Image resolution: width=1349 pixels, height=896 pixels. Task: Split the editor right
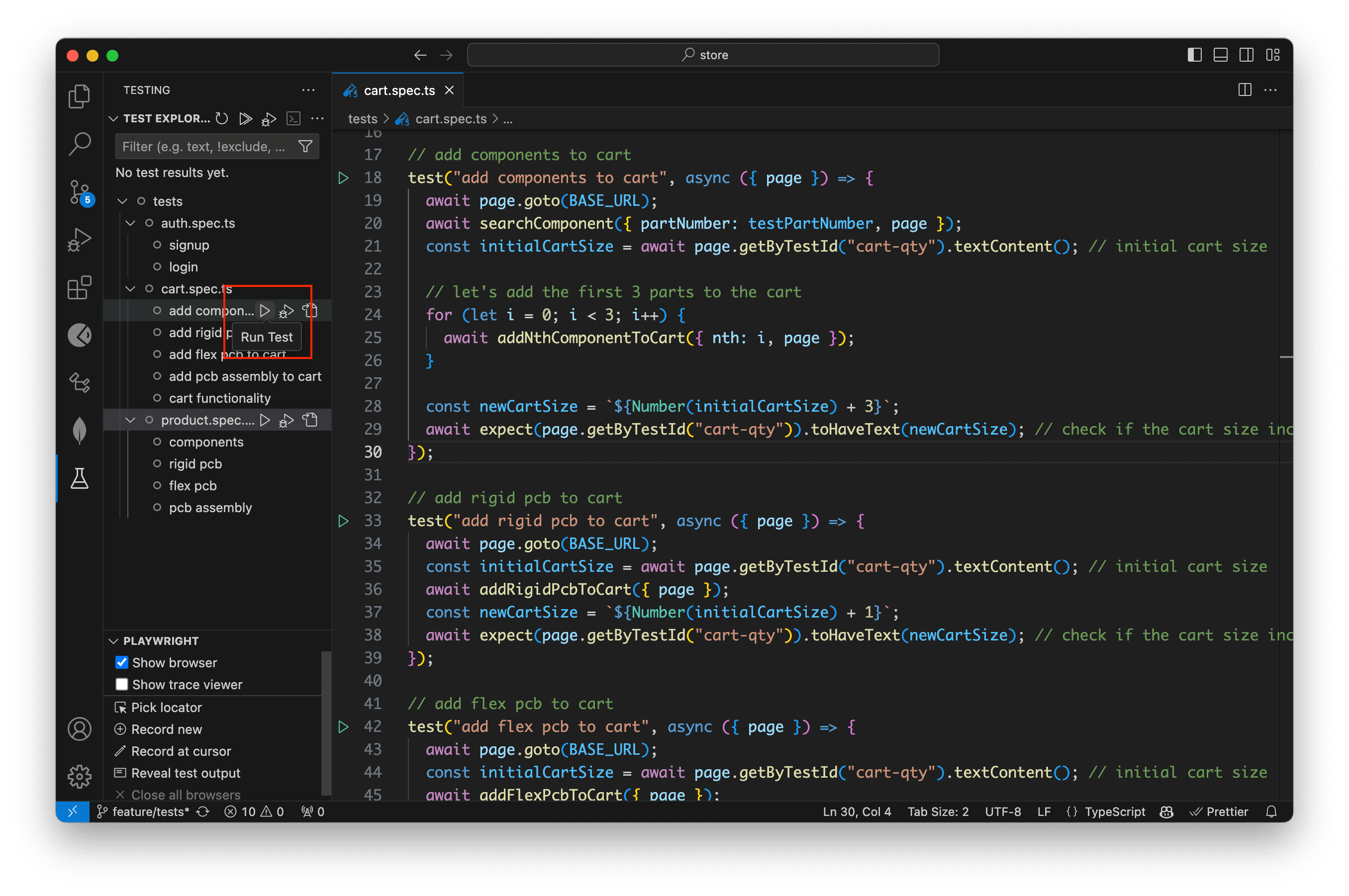(x=1245, y=90)
